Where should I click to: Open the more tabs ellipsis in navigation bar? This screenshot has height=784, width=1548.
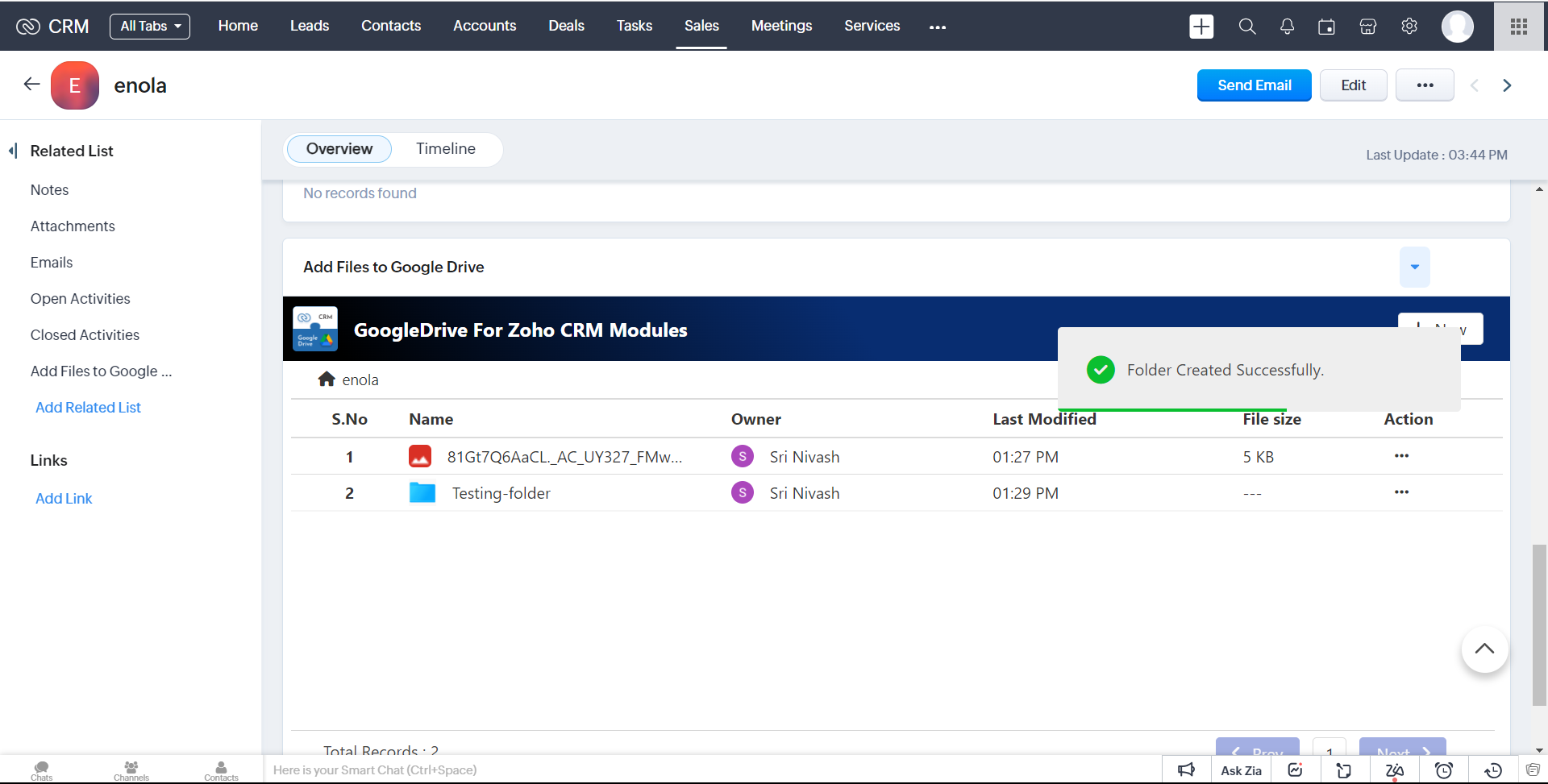pos(937,27)
